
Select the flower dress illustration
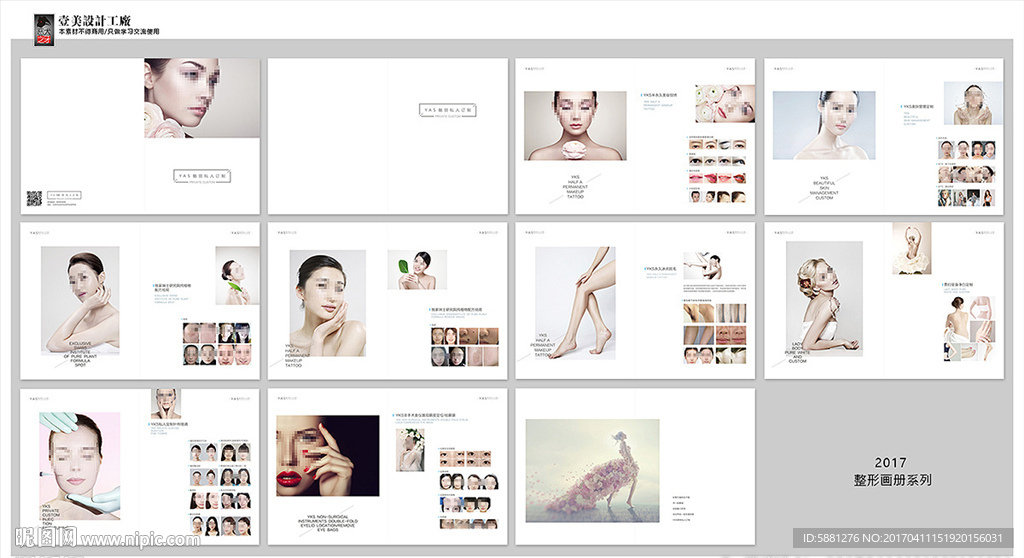(592, 456)
